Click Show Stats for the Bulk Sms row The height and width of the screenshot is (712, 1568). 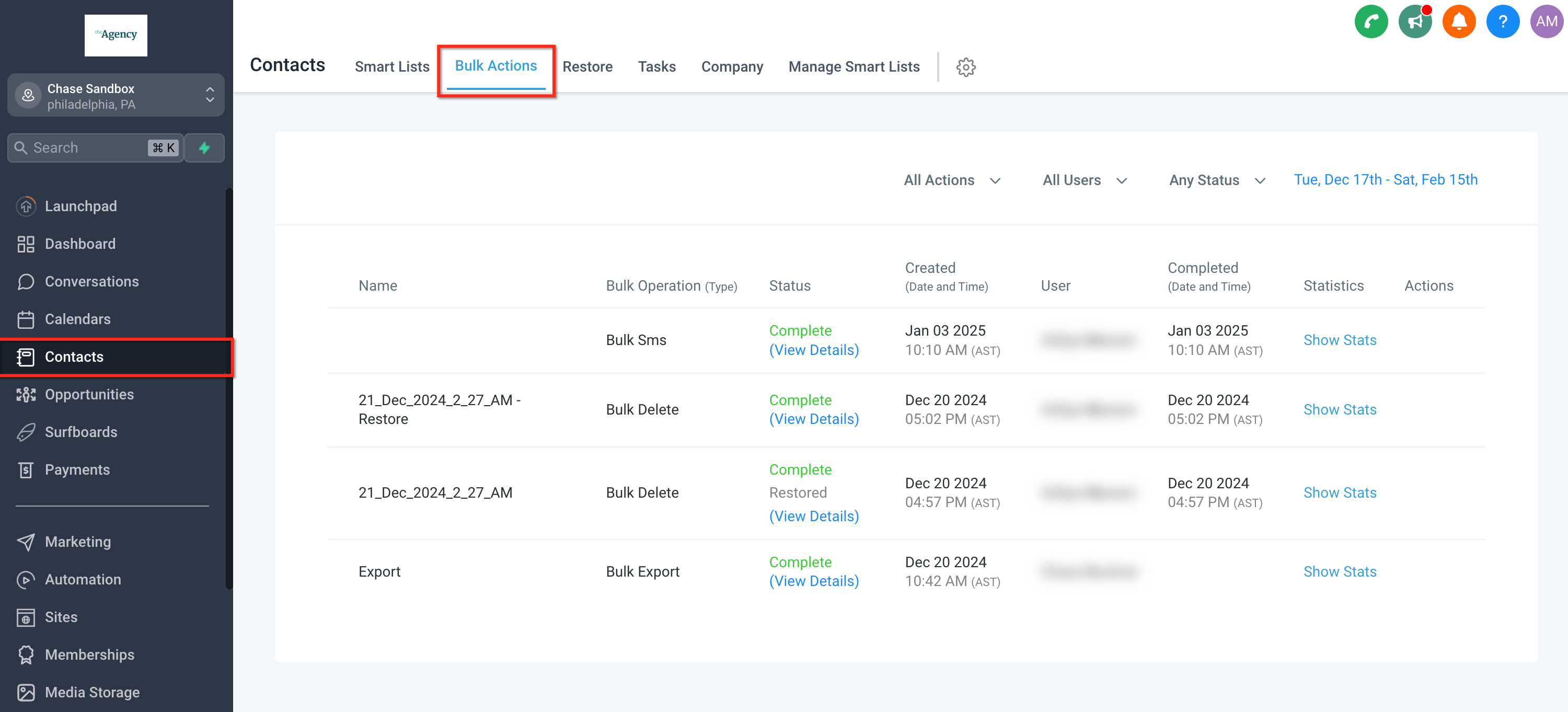(x=1339, y=340)
